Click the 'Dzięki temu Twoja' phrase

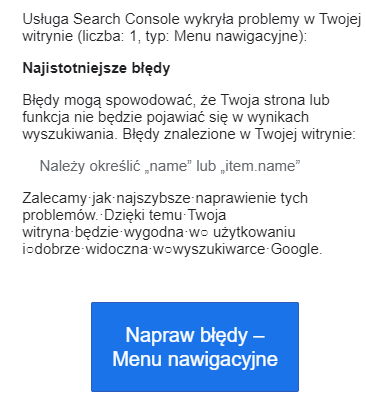(x=165, y=215)
